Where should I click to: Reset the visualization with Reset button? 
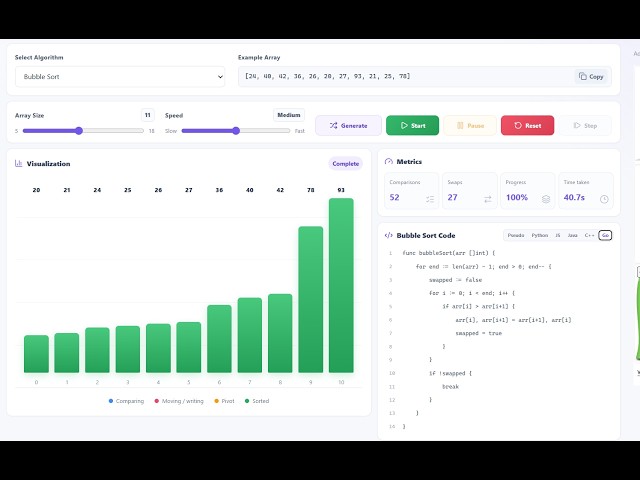[x=527, y=125]
